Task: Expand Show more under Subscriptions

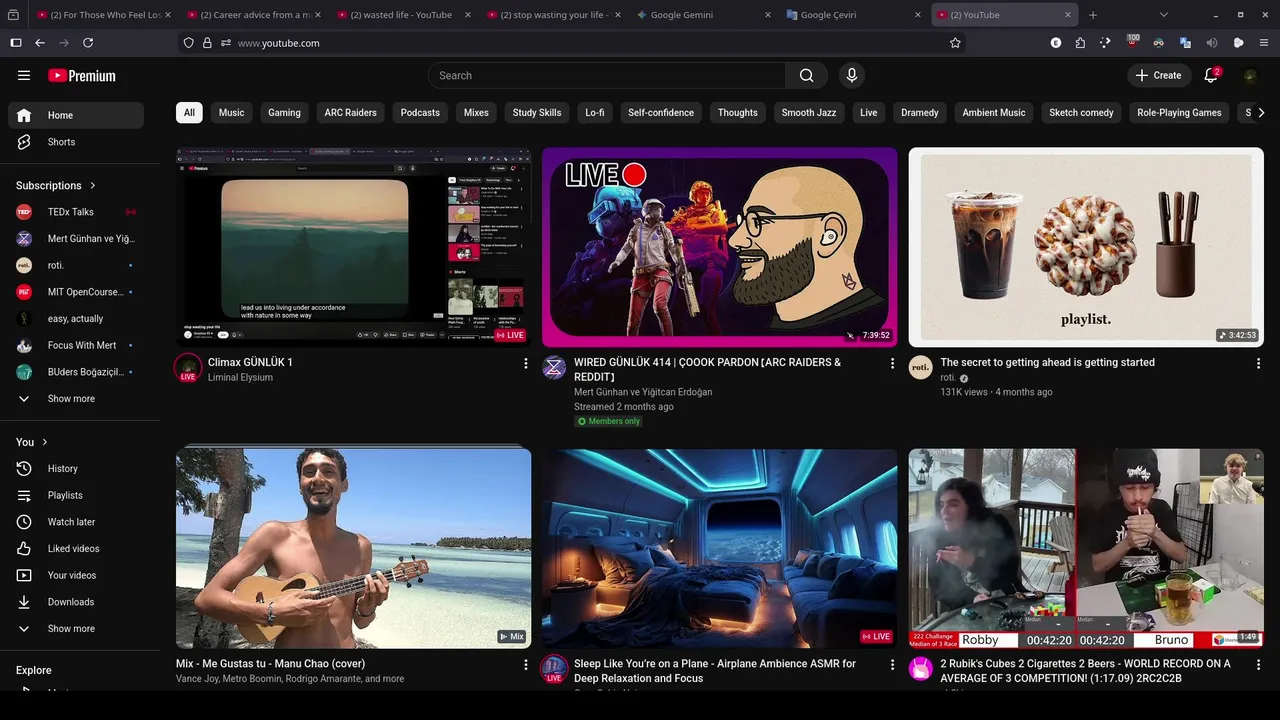Action: (76, 399)
